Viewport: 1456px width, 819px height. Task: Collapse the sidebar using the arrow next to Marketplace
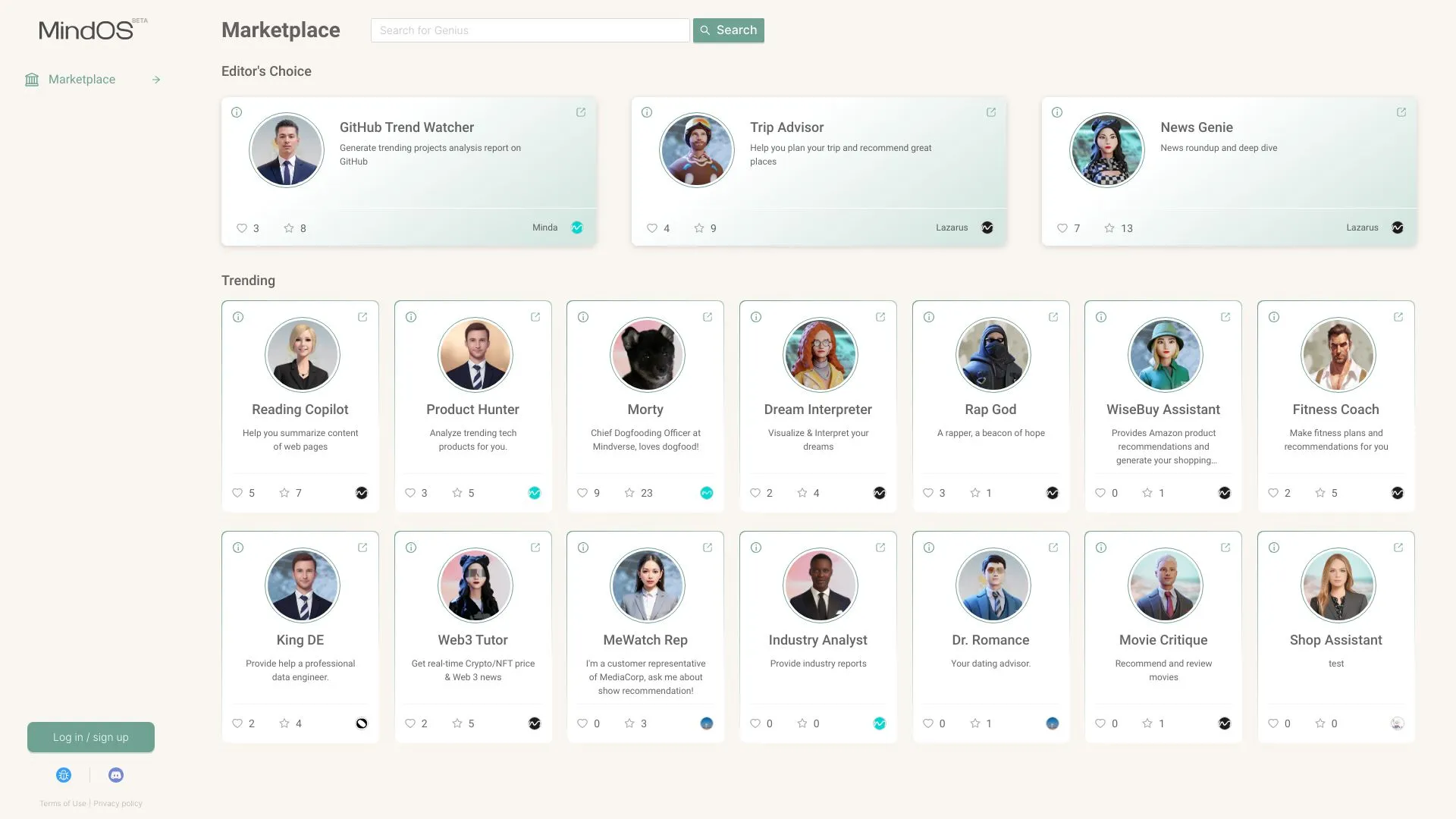click(156, 79)
